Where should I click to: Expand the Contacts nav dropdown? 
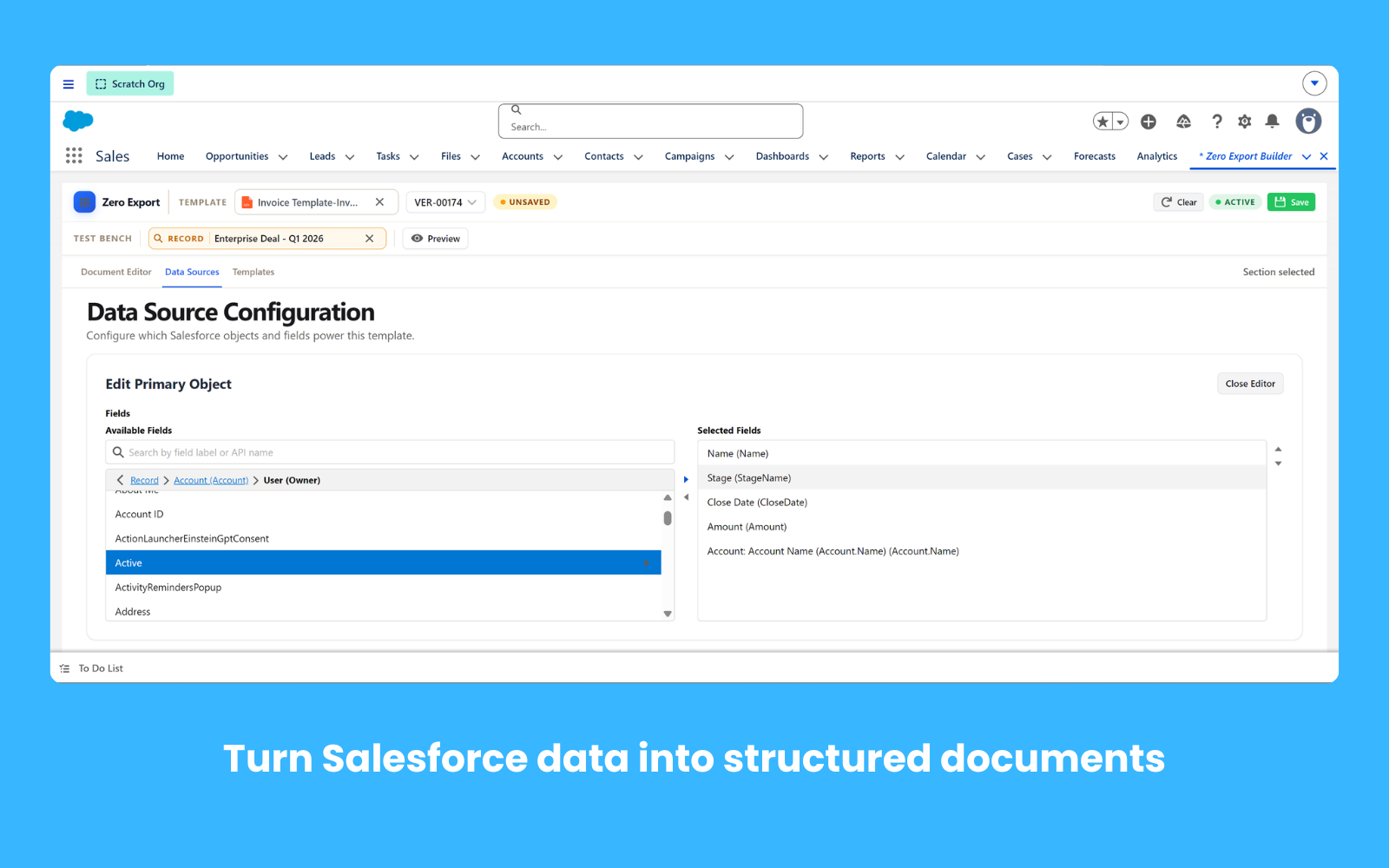coord(638,157)
